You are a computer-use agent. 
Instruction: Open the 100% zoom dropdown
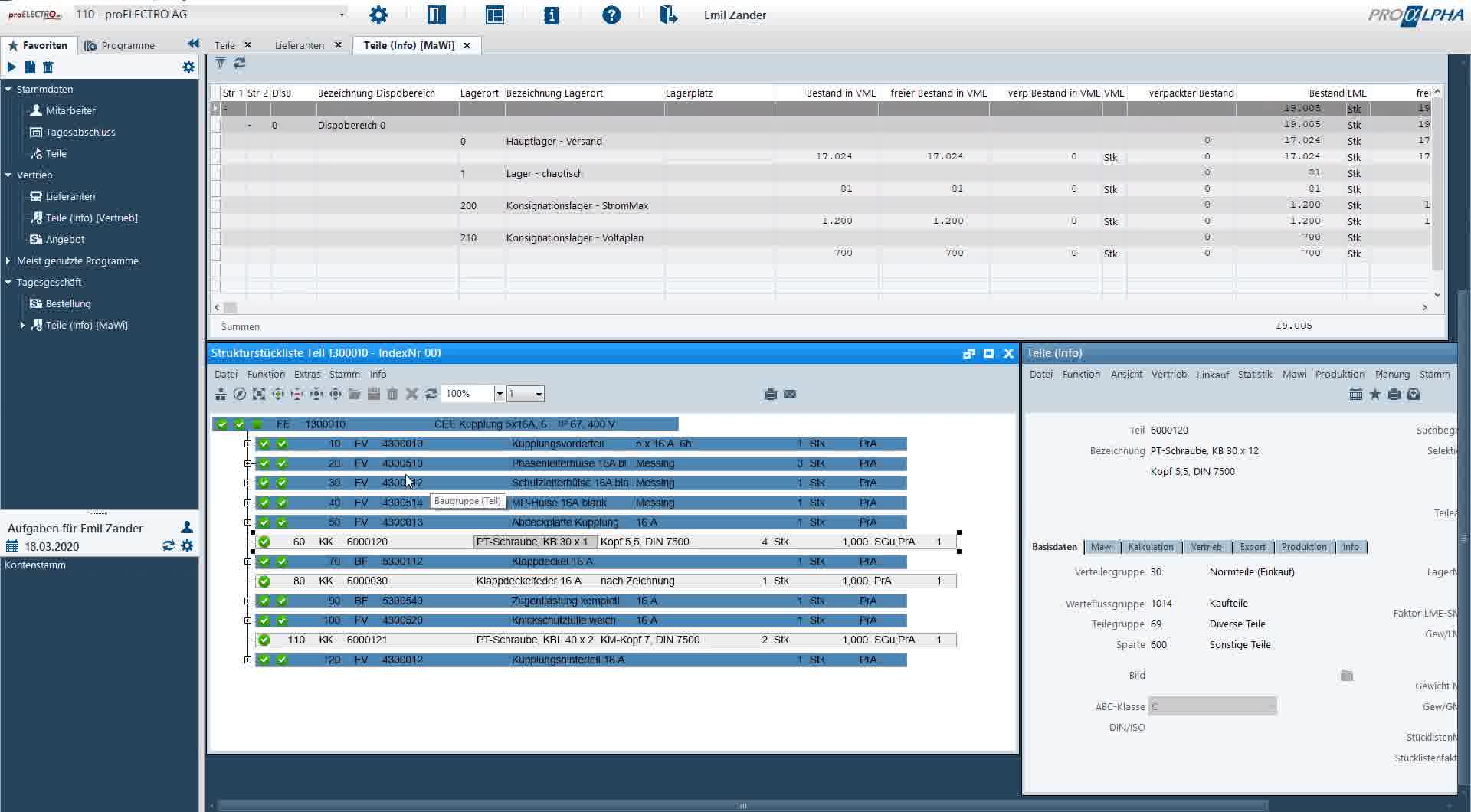(500, 394)
